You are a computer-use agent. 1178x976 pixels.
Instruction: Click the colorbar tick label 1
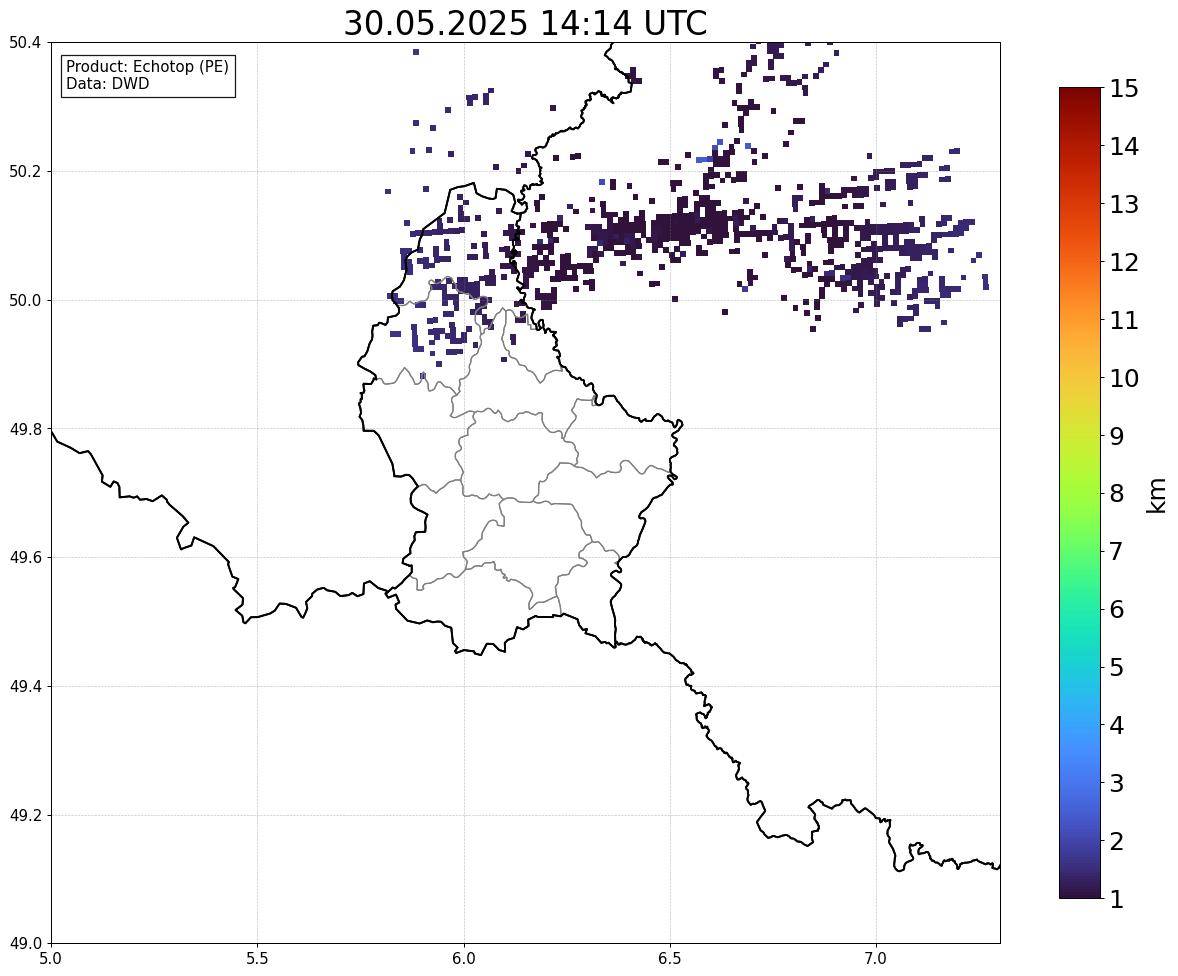pyautogui.click(x=1117, y=899)
